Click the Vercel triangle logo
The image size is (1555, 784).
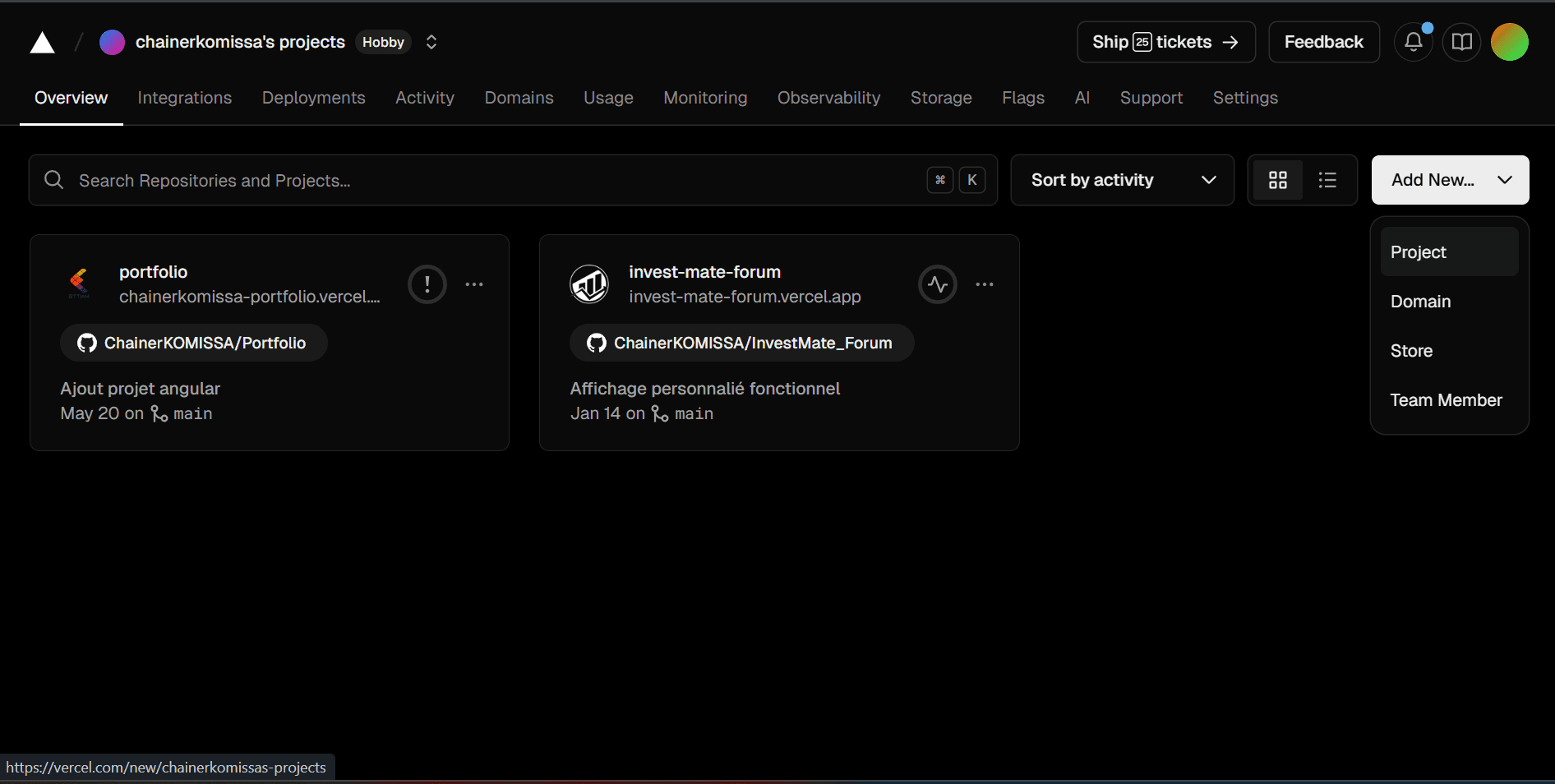click(x=41, y=42)
